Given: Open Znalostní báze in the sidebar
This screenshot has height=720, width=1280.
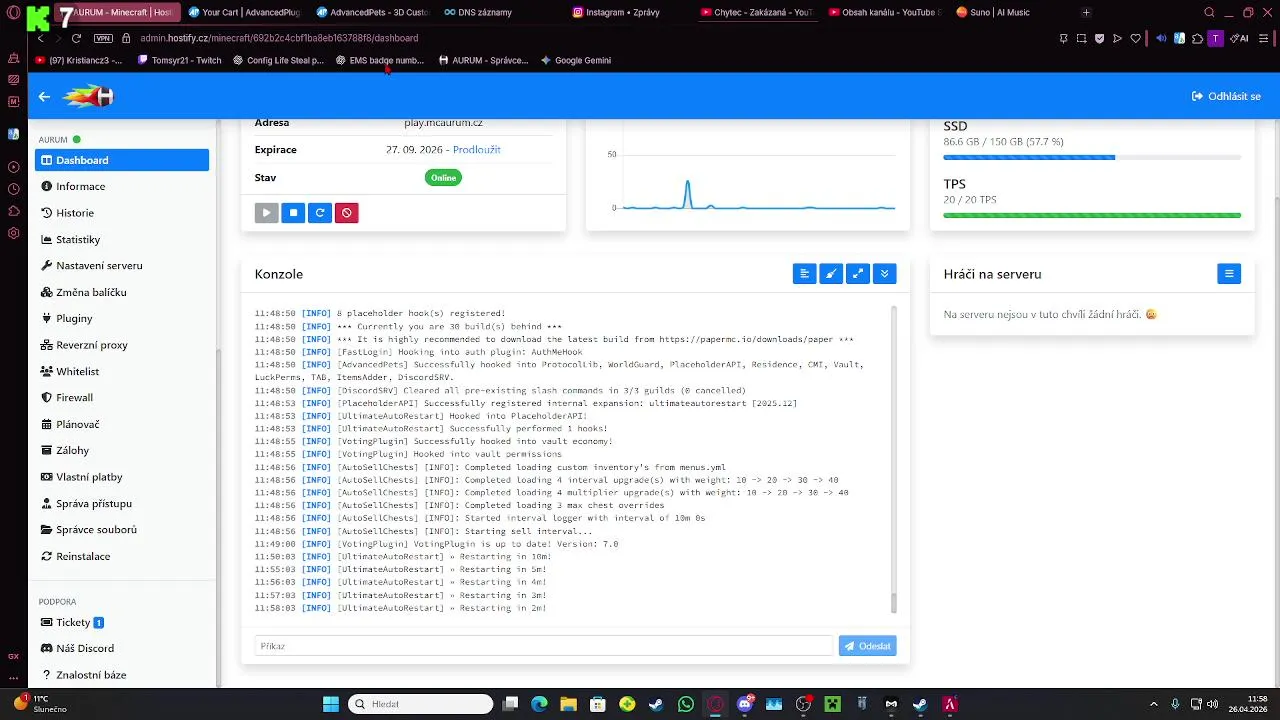Looking at the screenshot, I should click(122, 675).
